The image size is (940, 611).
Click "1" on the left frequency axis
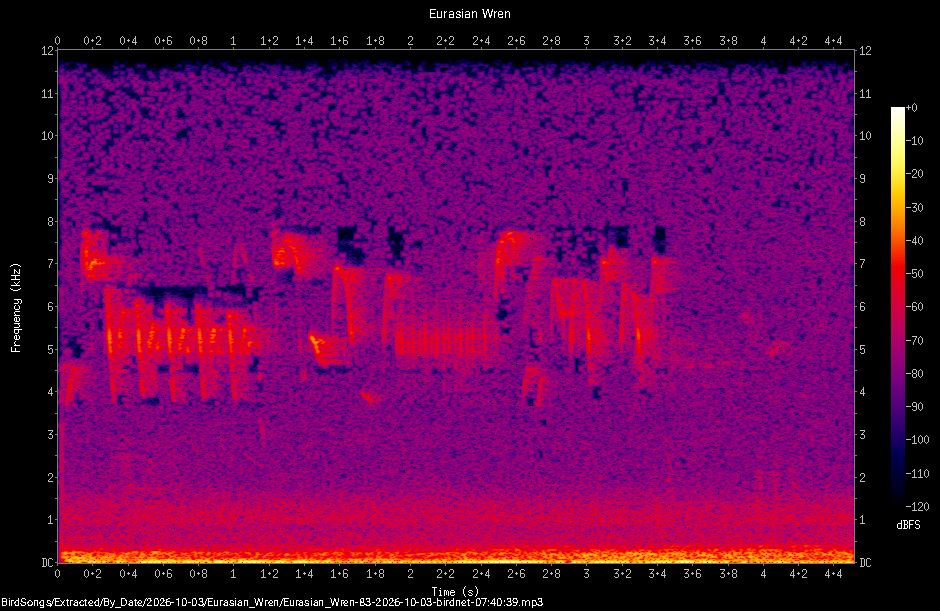coord(50,520)
